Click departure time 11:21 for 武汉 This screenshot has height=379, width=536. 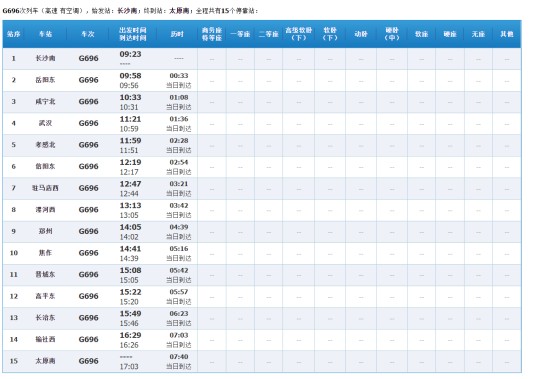[x=130, y=119]
